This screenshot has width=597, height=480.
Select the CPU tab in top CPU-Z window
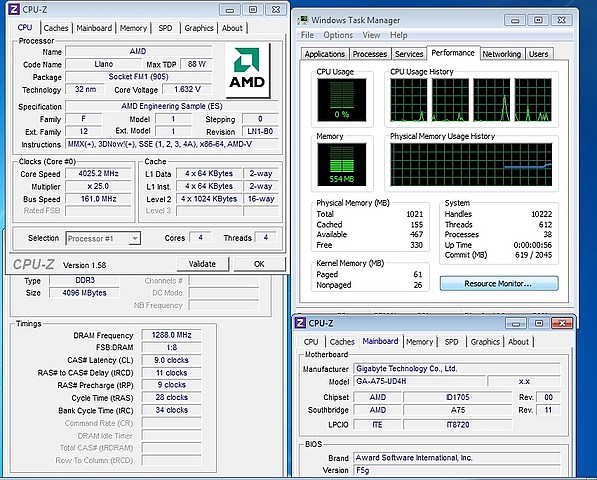[x=25, y=27]
